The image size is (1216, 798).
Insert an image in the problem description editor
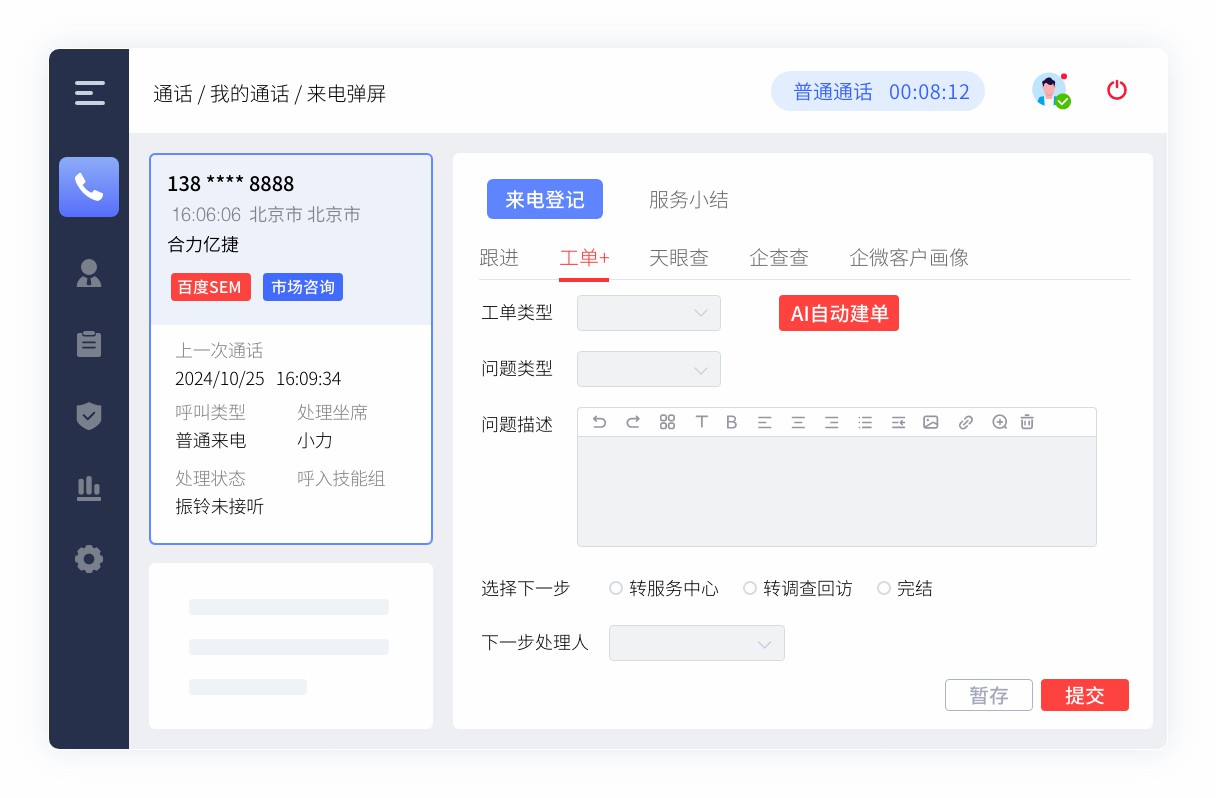point(931,422)
